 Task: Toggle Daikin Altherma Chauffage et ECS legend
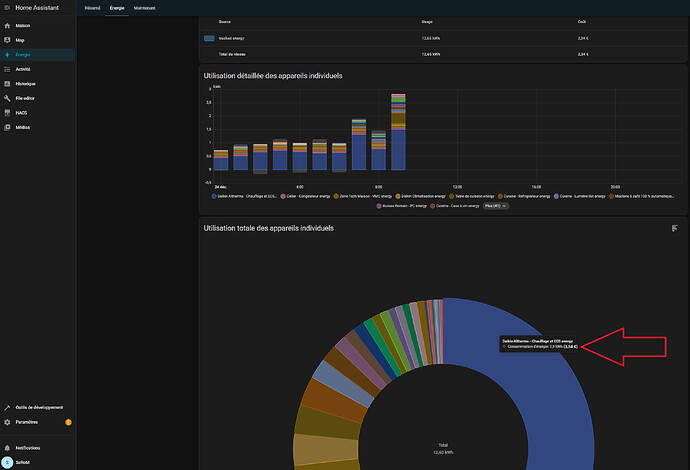[x=244, y=196]
